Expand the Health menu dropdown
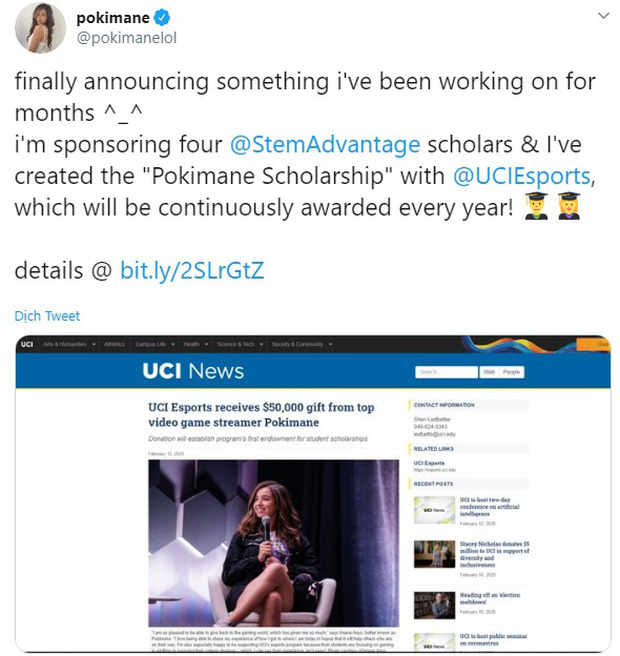 (x=195, y=344)
